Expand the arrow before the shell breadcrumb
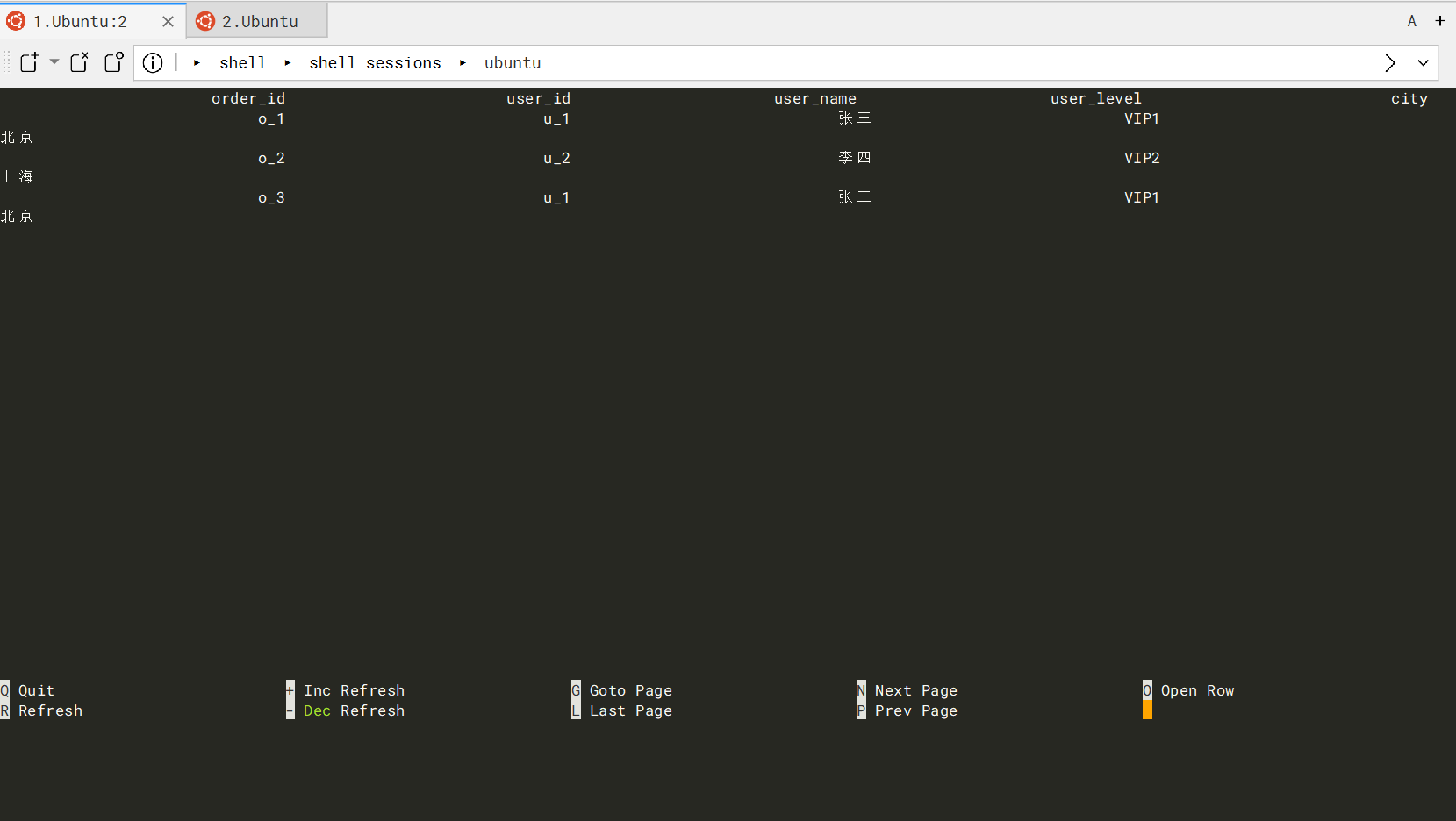The image size is (1456, 821). pos(197,63)
